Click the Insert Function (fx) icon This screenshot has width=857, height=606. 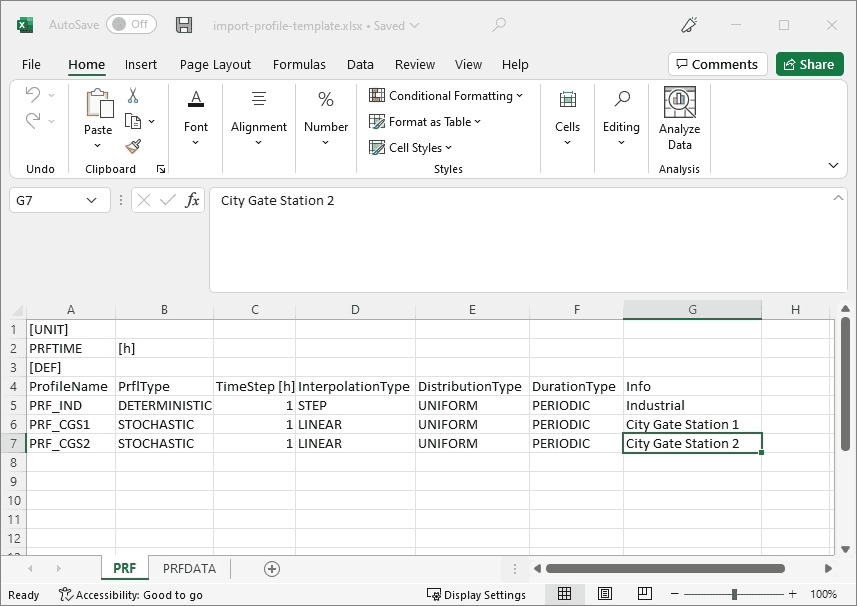192,200
